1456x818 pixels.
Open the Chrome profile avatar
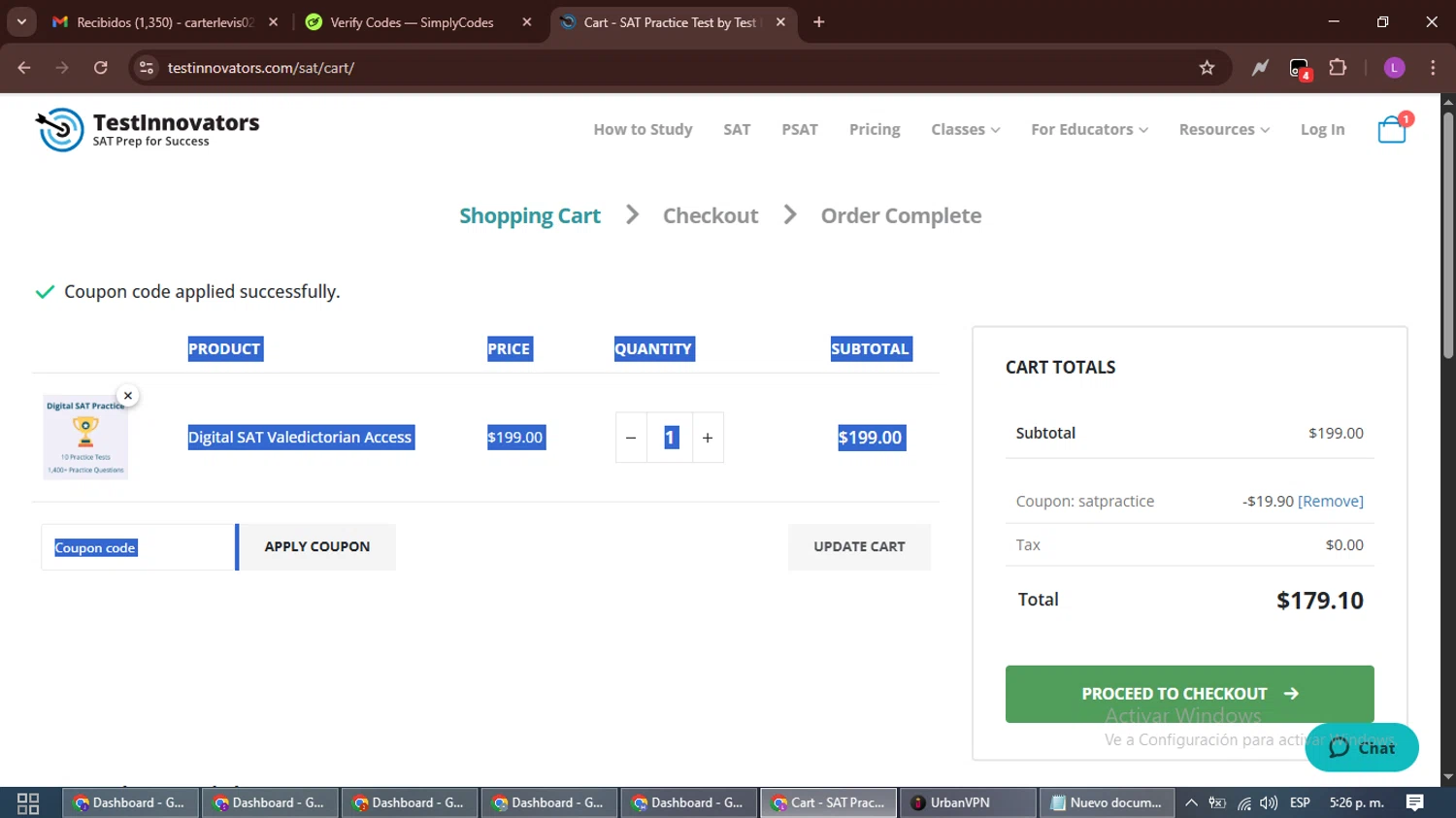coord(1394,68)
